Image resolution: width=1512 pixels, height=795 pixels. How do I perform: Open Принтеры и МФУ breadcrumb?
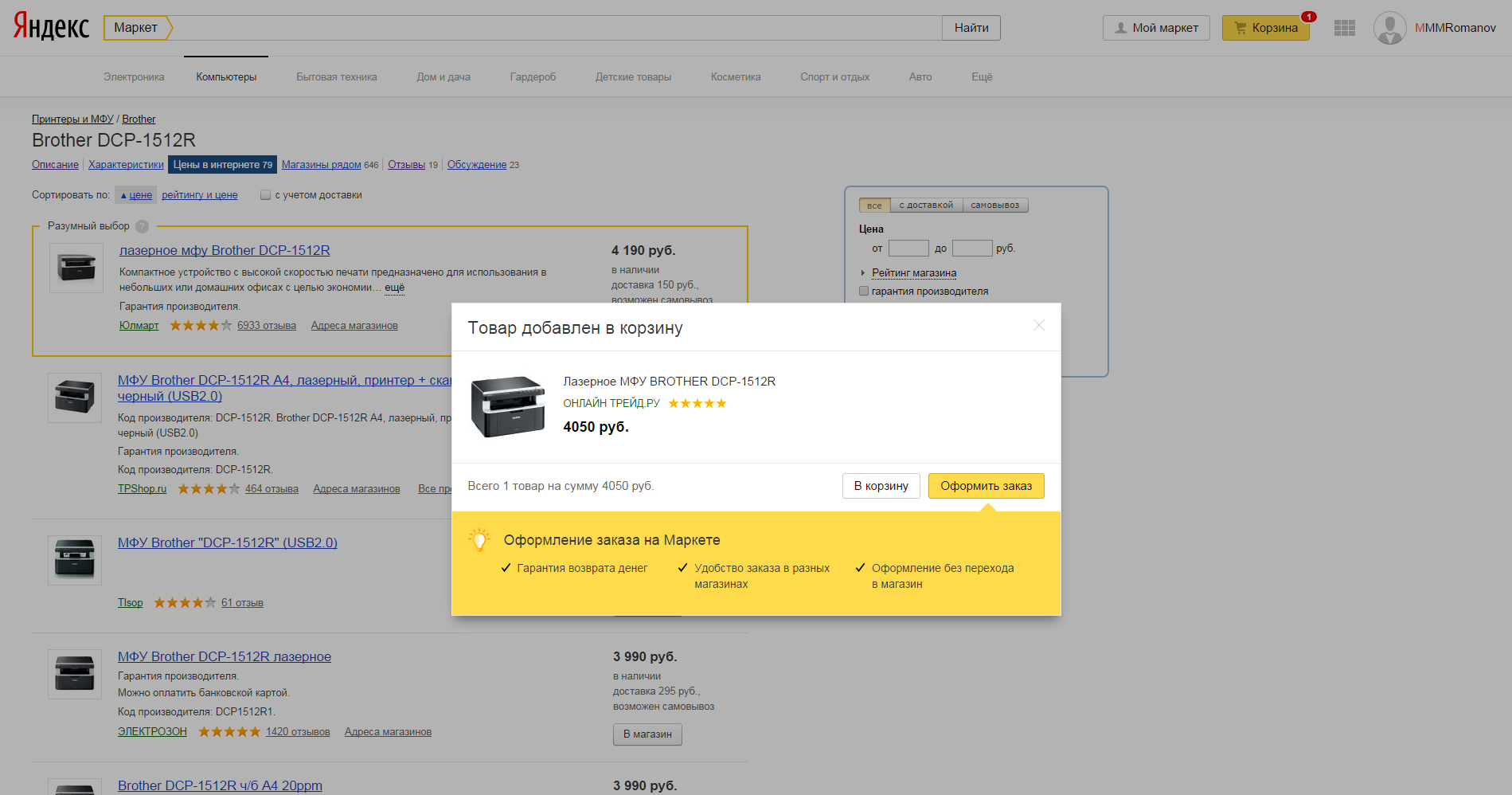72,119
